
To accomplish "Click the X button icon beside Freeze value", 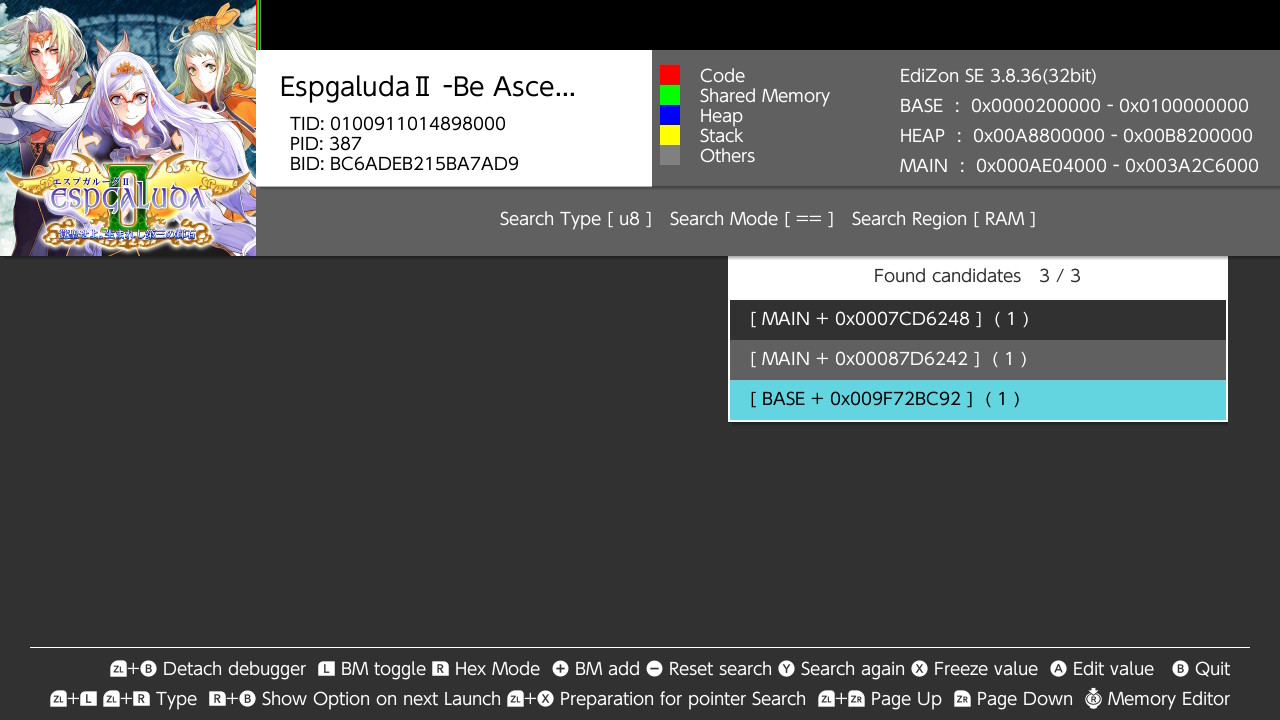I will pyautogui.click(x=919, y=669).
